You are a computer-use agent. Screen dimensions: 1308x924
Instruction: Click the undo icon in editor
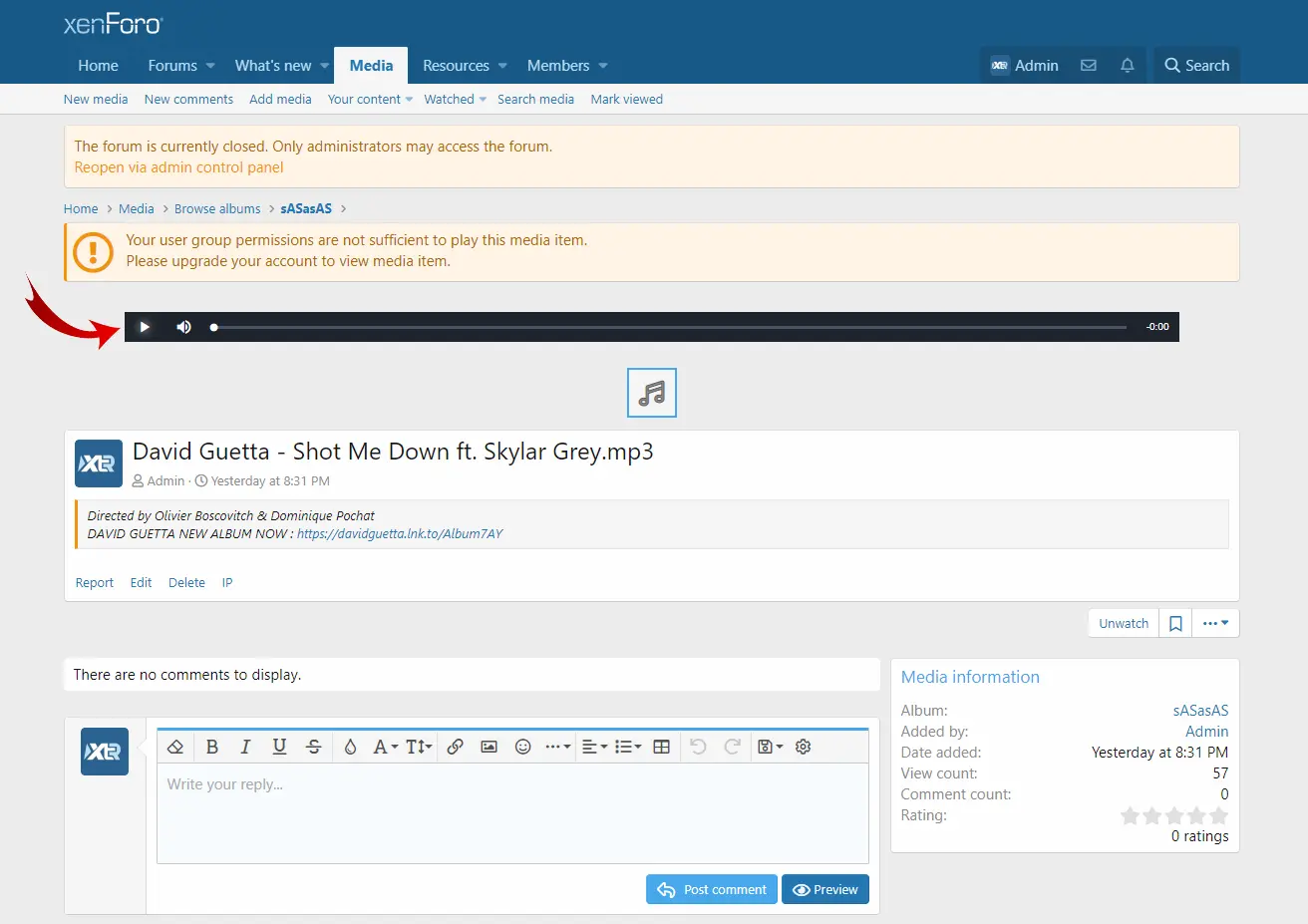click(698, 747)
